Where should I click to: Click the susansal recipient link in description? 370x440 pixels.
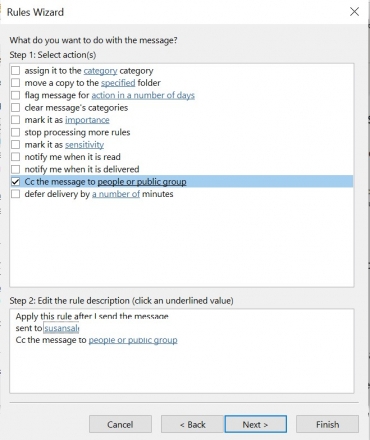tap(62, 328)
